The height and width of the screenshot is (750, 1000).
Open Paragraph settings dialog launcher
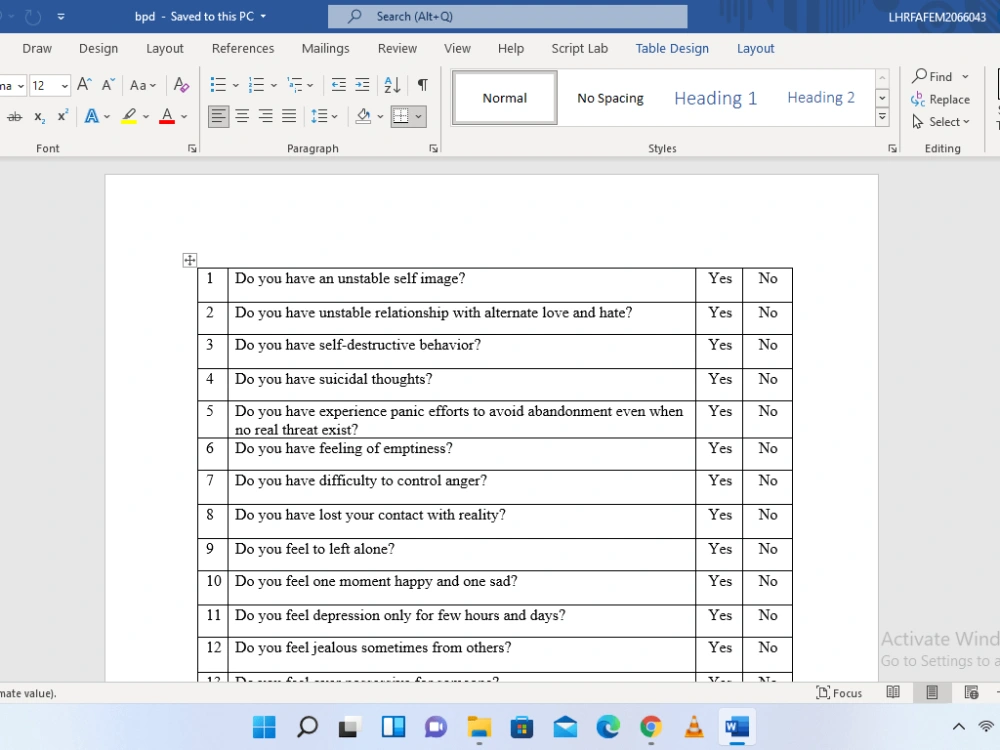[x=434, y=149]
